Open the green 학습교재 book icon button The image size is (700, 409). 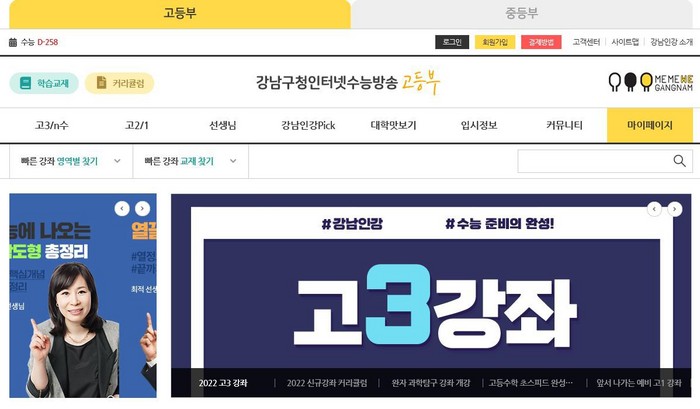click(x=44, y=83)
